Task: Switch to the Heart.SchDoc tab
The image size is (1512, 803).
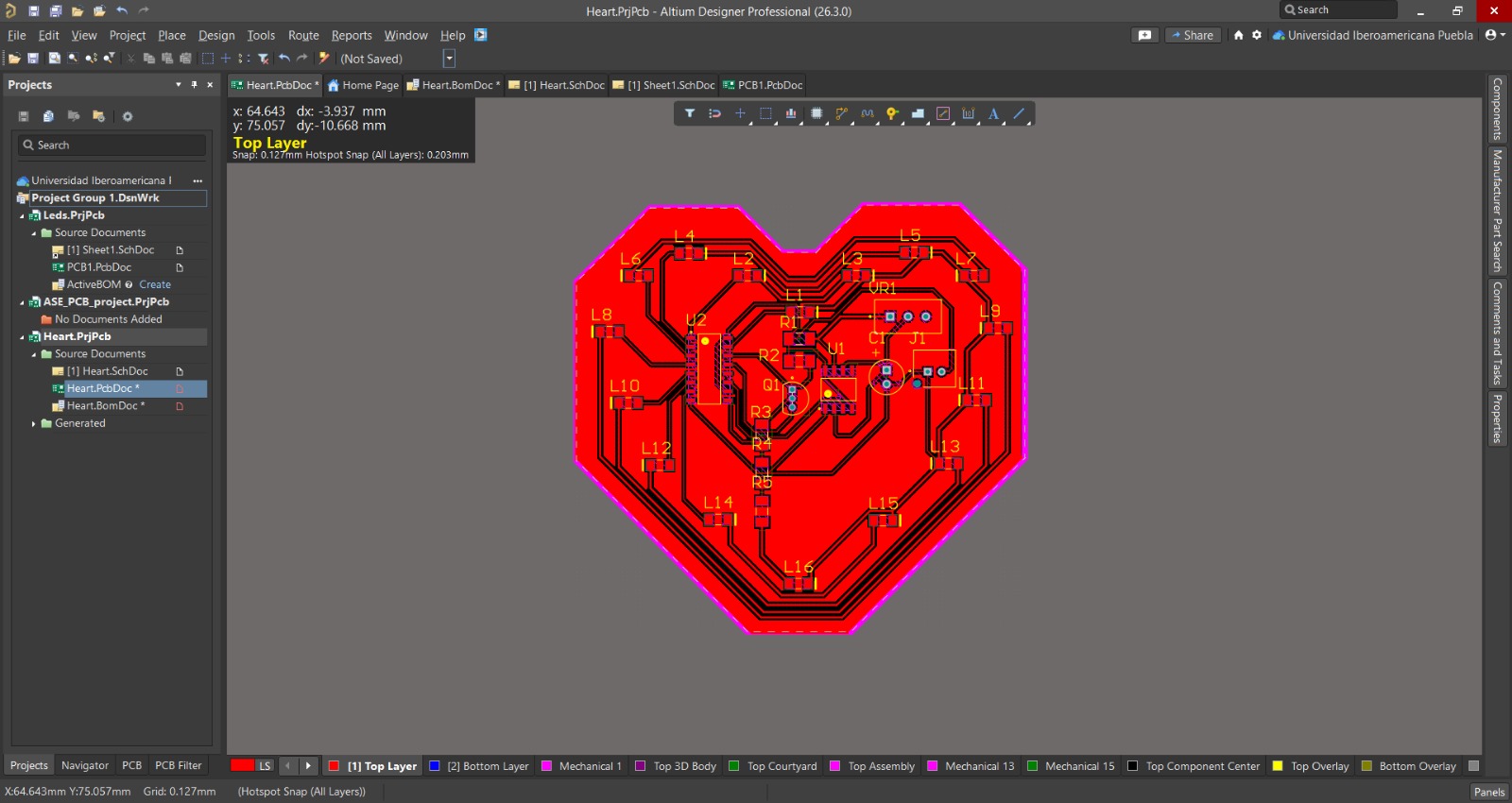Action: pyautogui.click(x=563, y=85)
